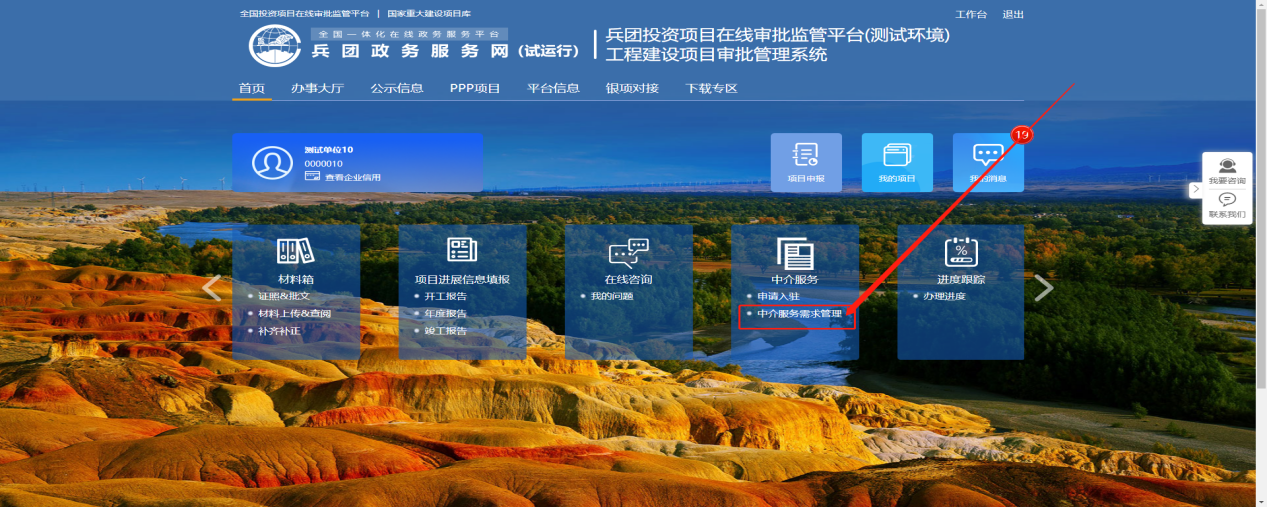Click the 材料箱 binder icon
Screen dimensions: 1267x507
tap(295, 251)
